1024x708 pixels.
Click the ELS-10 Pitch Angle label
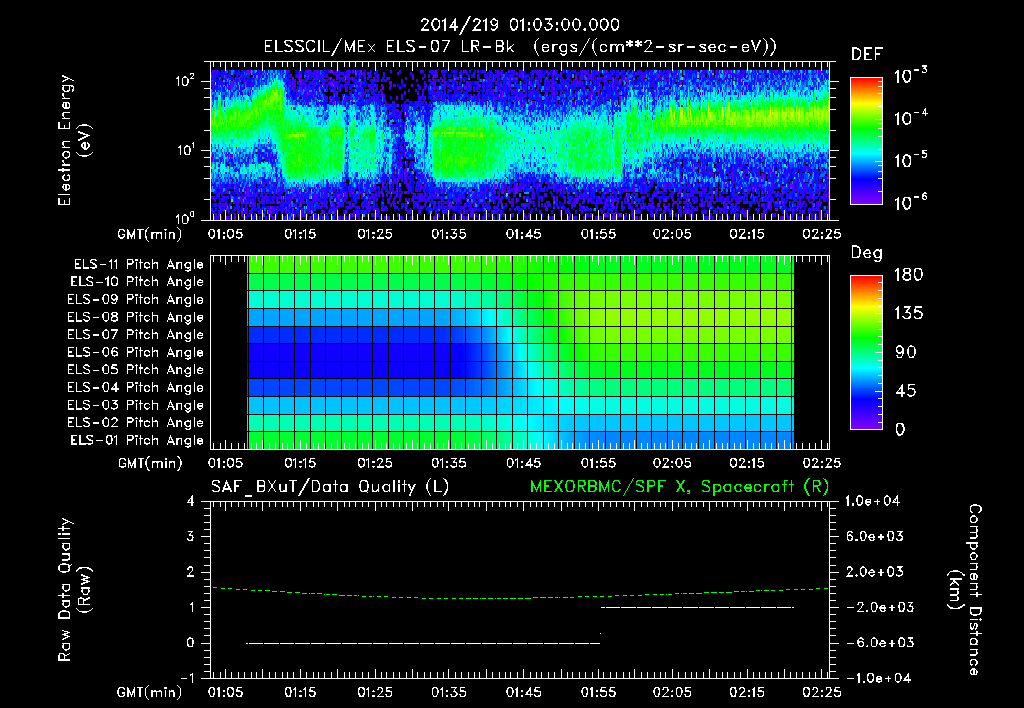click(x=137, y=282)
